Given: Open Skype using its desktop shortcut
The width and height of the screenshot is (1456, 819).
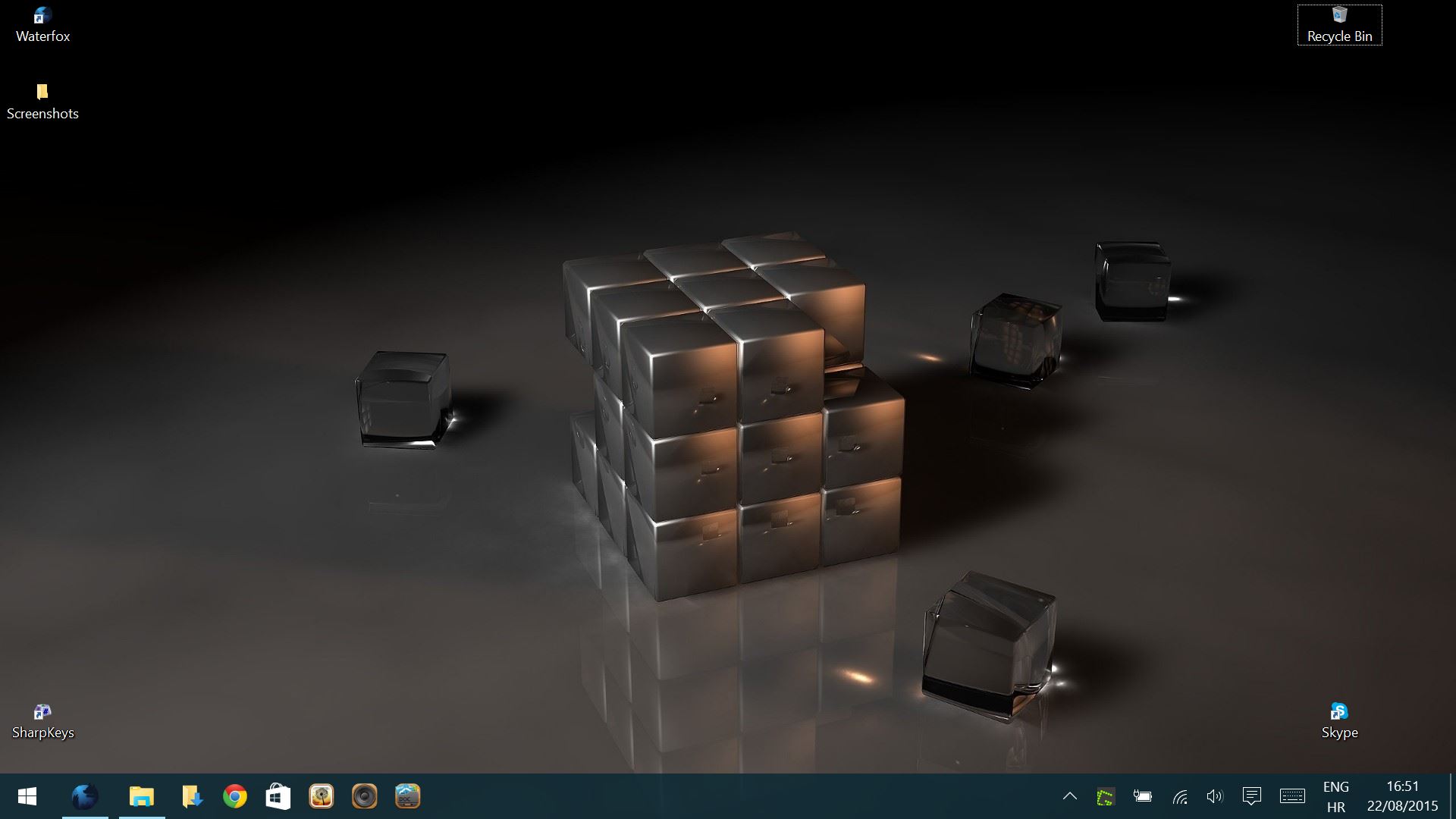Looking at the screenshot, I should pyautogui.click(x=1339, y=713).
